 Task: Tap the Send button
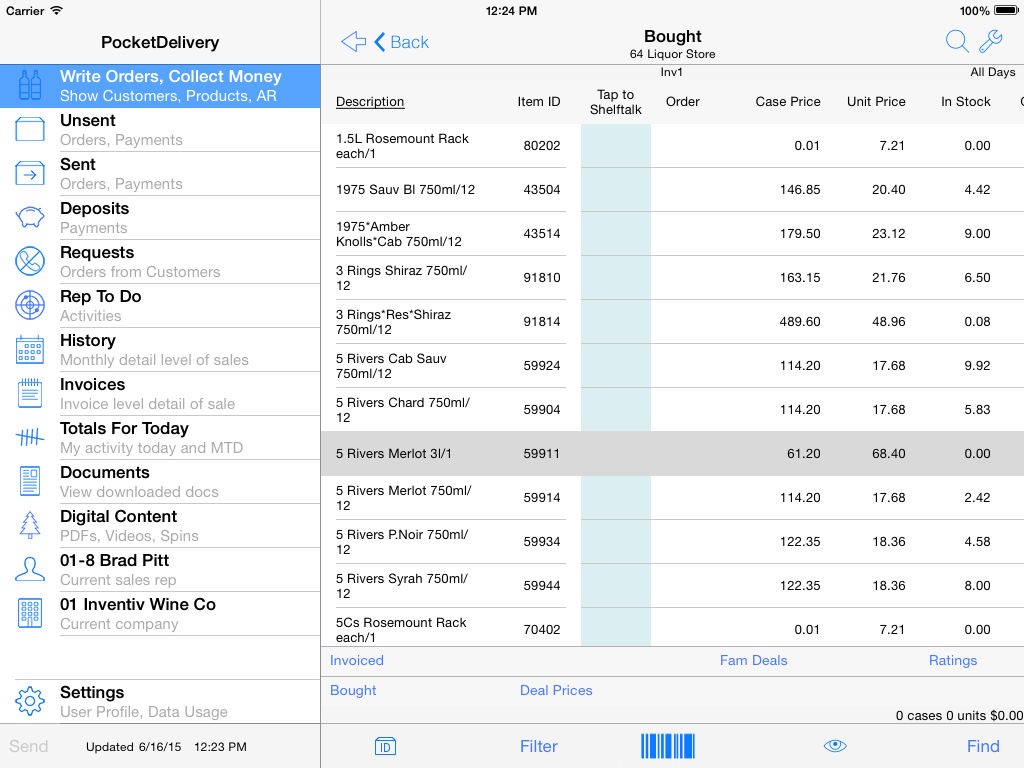(x=29, y=746)
